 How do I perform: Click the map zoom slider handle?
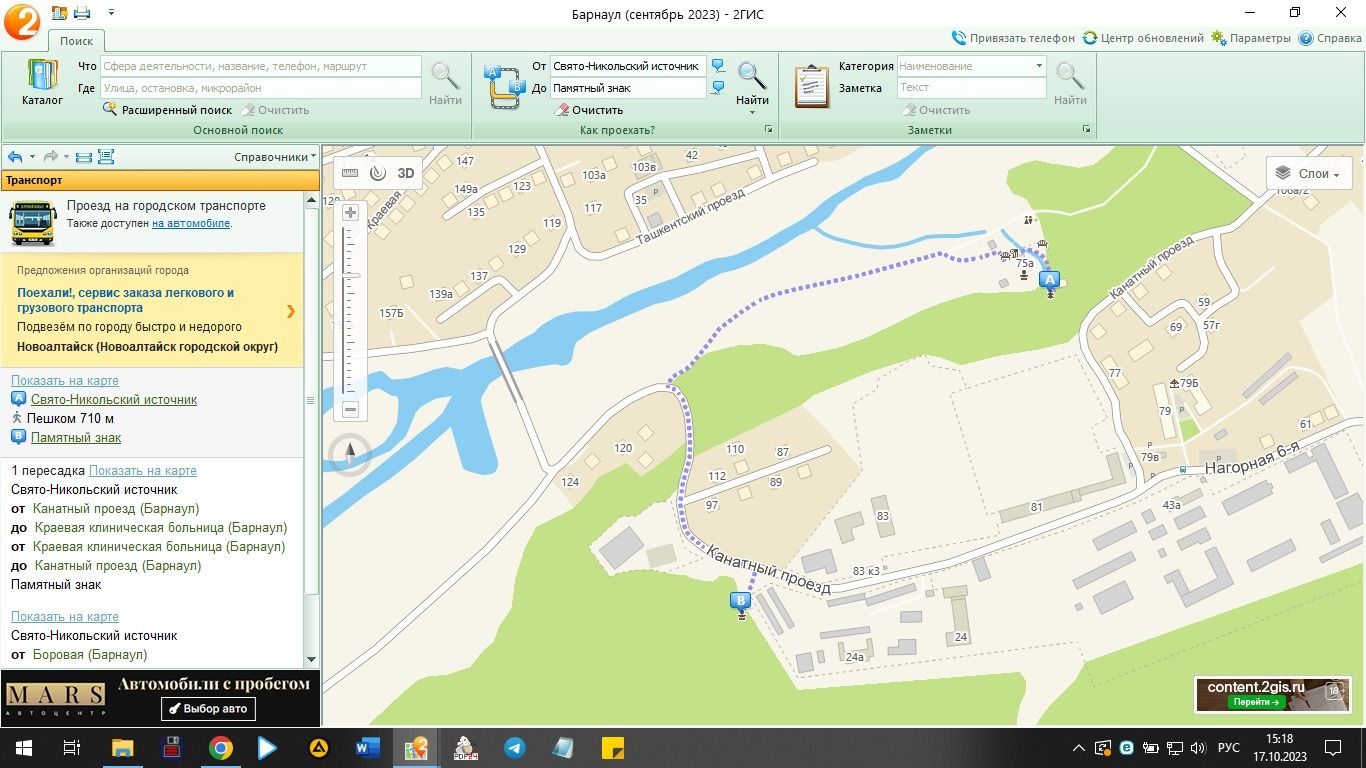[x=351, y=276]
